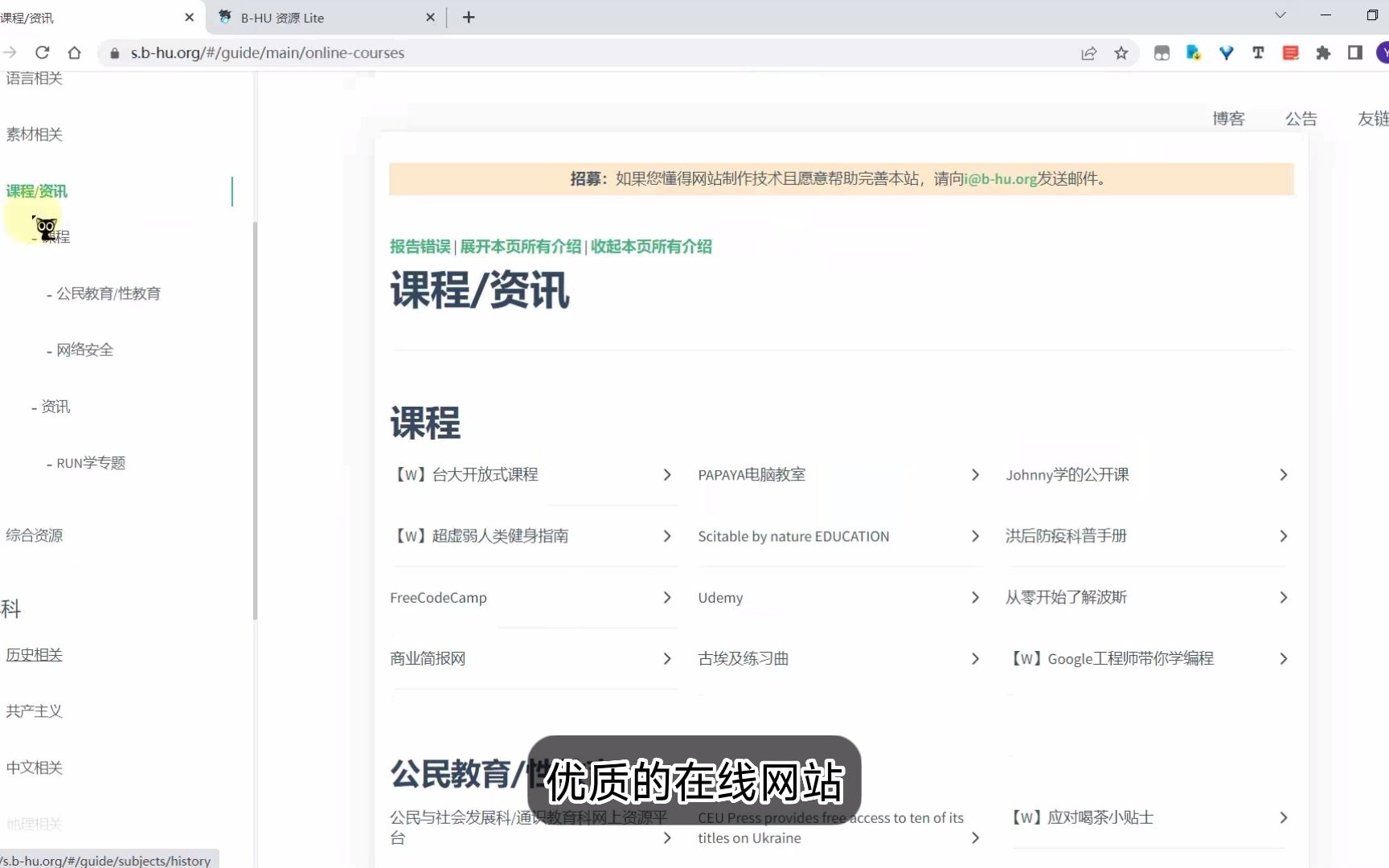Open 公告 in top navigation
1389x868 pixels.
(1301, 119)
